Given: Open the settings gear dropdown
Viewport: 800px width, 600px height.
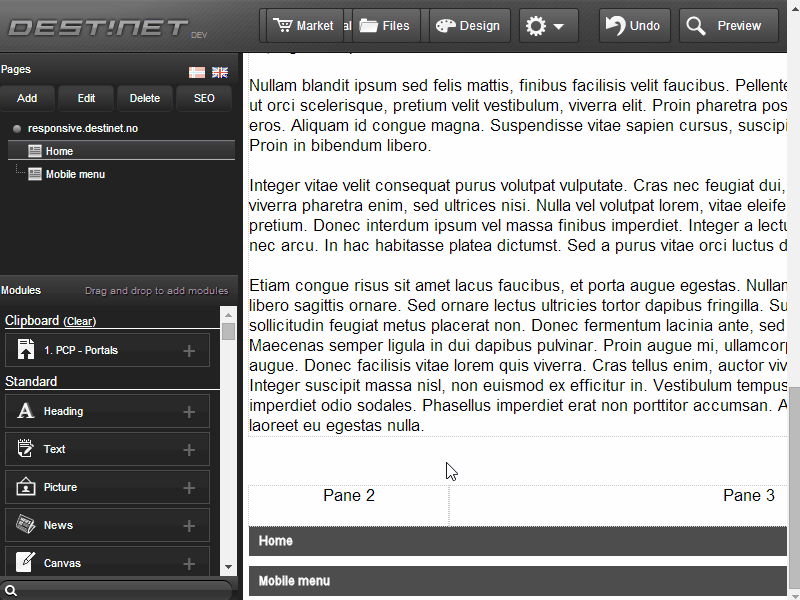Looking at the screenshot, I should [x=547, y=26].
